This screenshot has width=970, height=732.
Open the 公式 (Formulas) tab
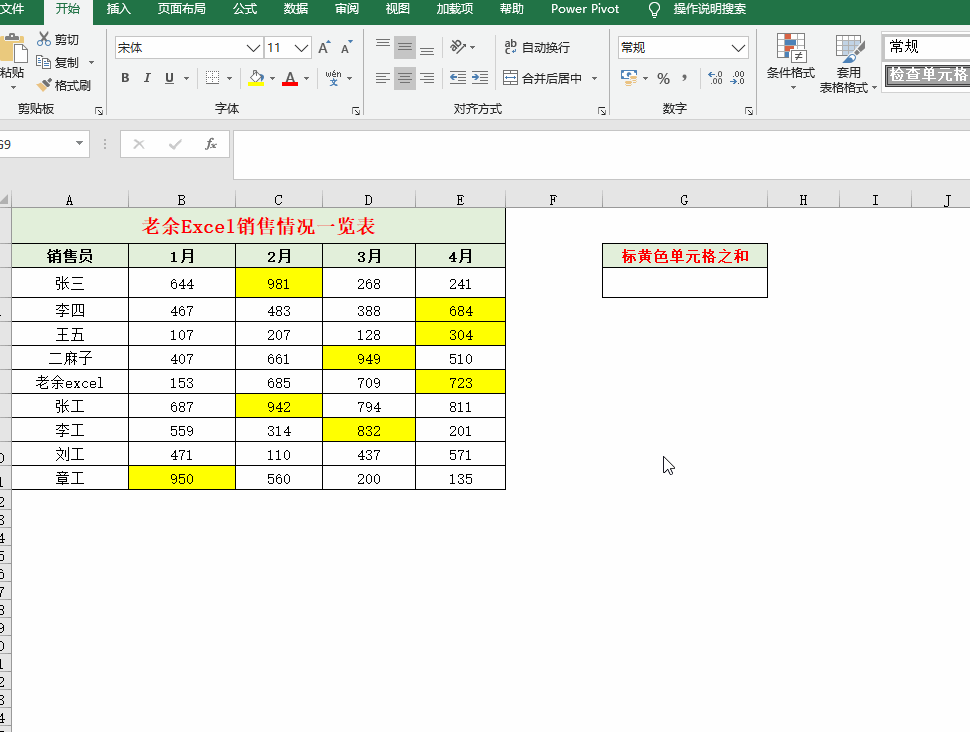[x=245, y=9]
